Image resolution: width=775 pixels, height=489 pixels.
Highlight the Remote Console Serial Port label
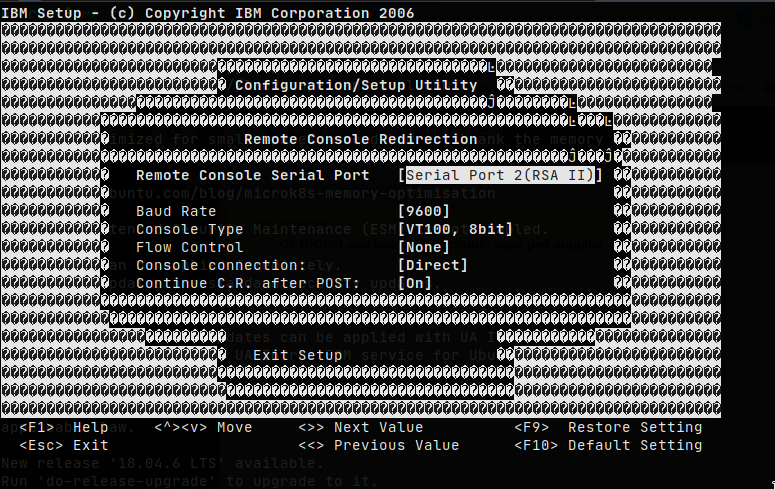click(252, 175)
